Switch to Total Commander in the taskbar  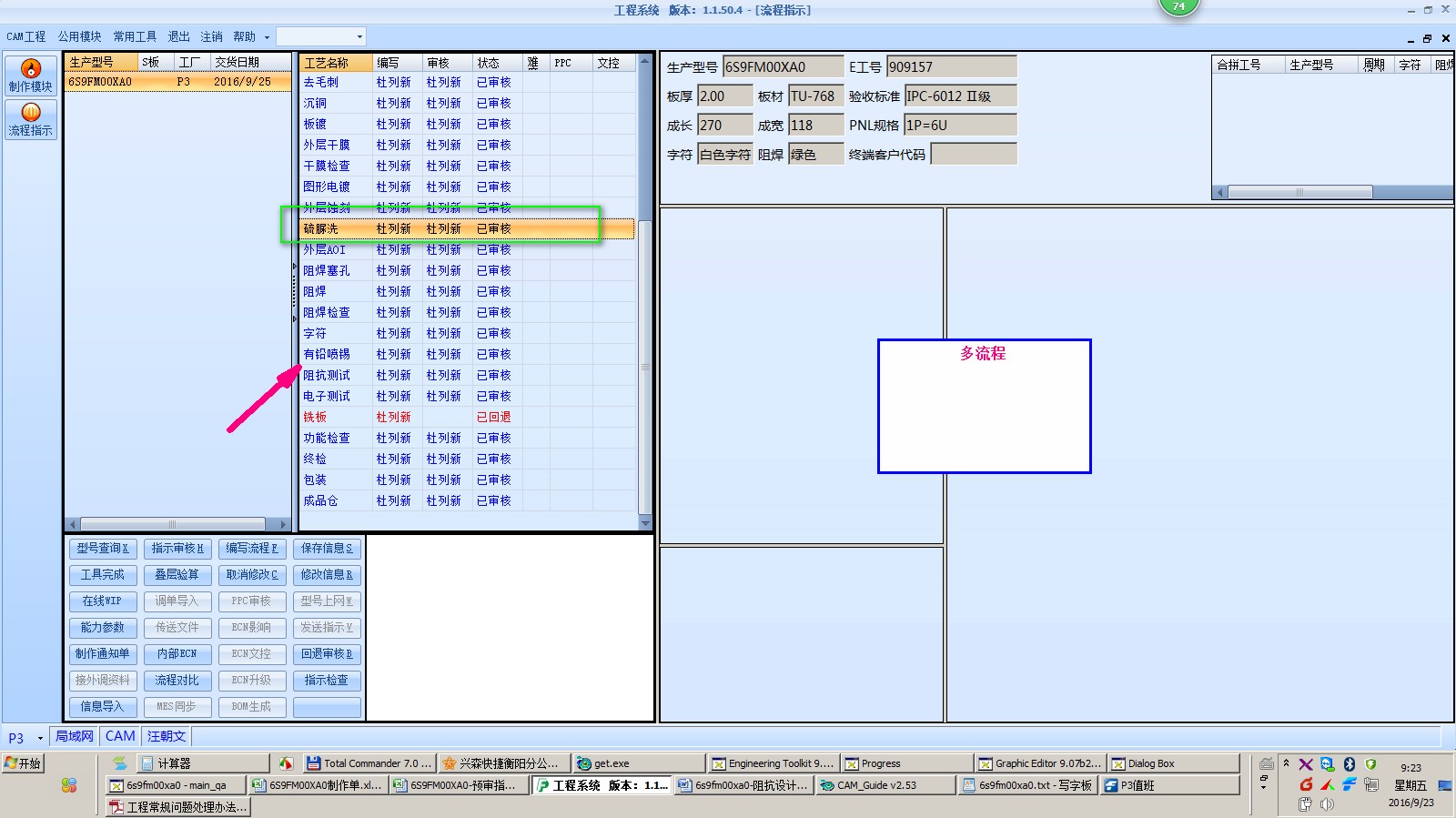tap(369, 763)
